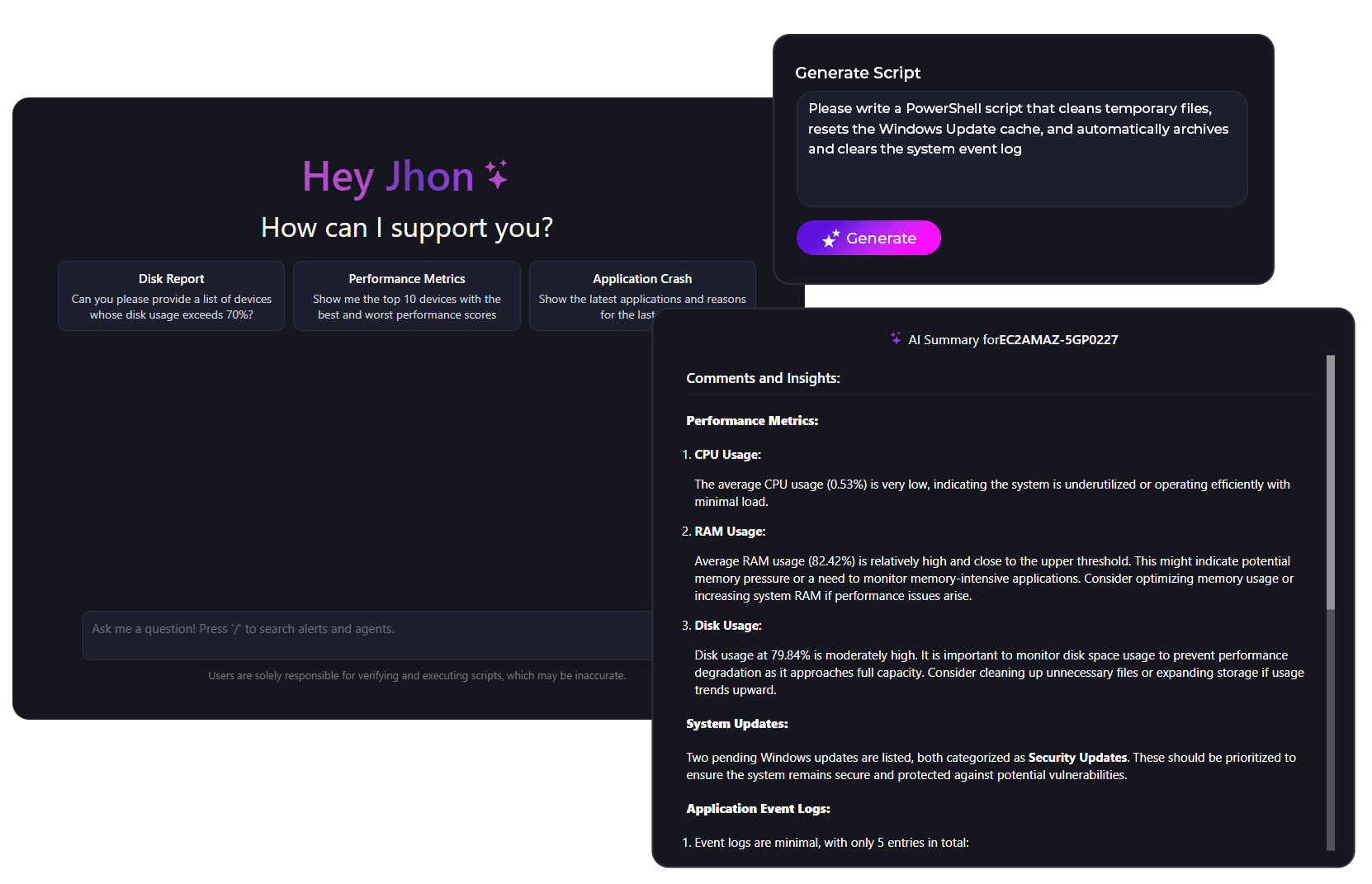This screenshot has height=884, width=1372.
Task: Click the System Updates section heading
Action: coord(736,724)
